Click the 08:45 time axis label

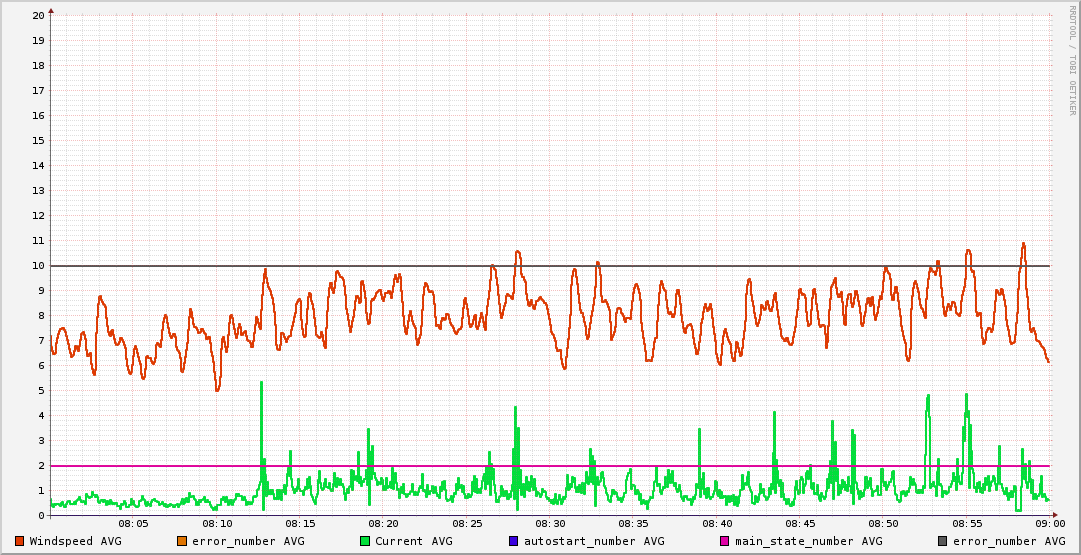800,524
